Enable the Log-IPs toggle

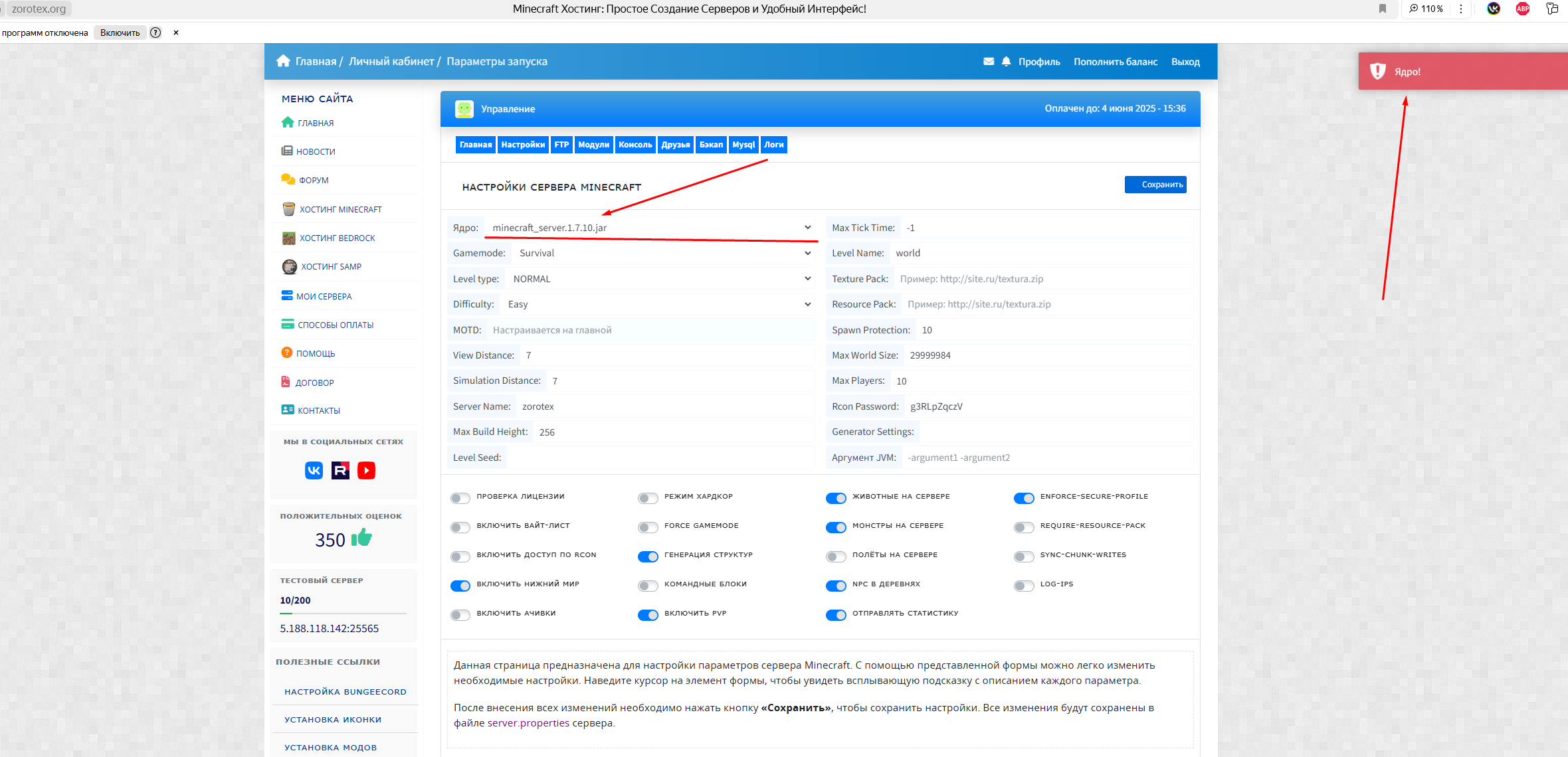1024,585
